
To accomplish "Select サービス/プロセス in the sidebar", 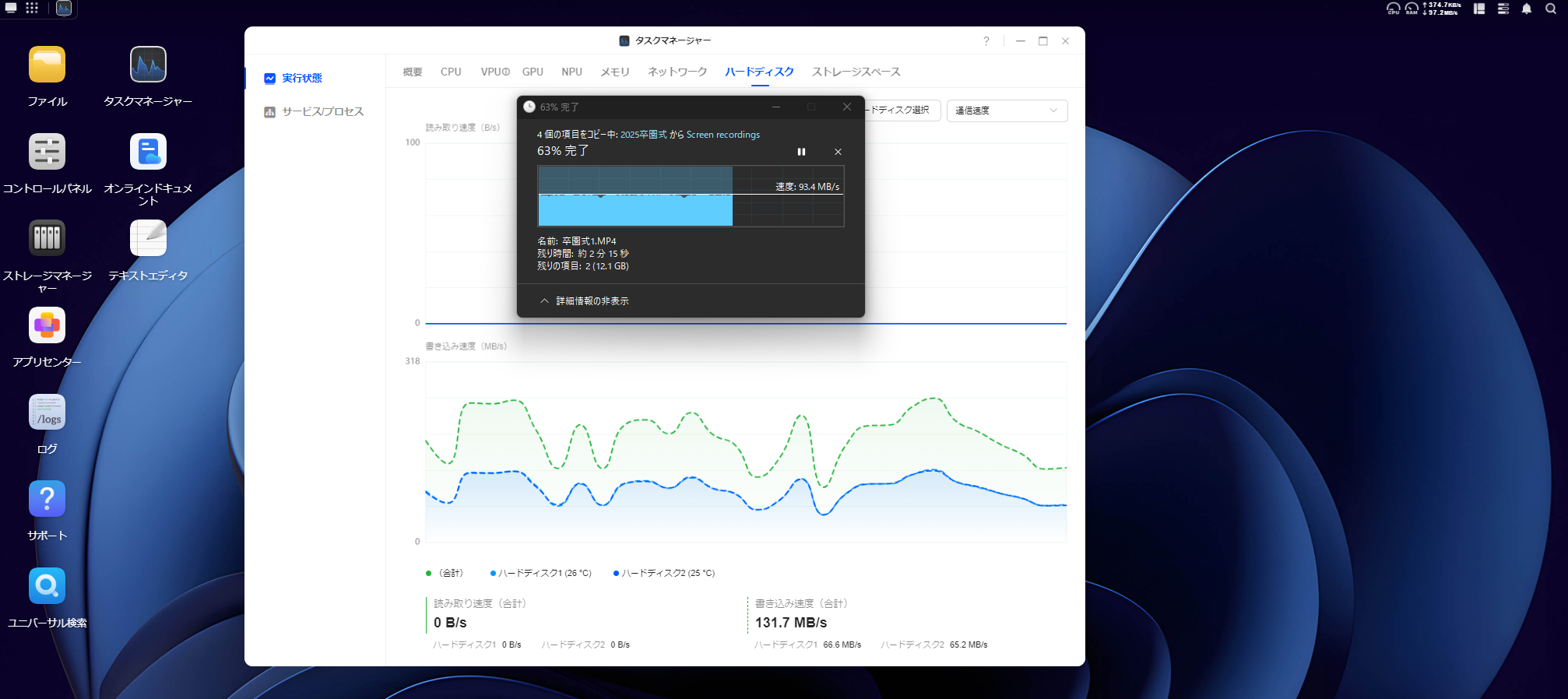I will coord(322,111).
